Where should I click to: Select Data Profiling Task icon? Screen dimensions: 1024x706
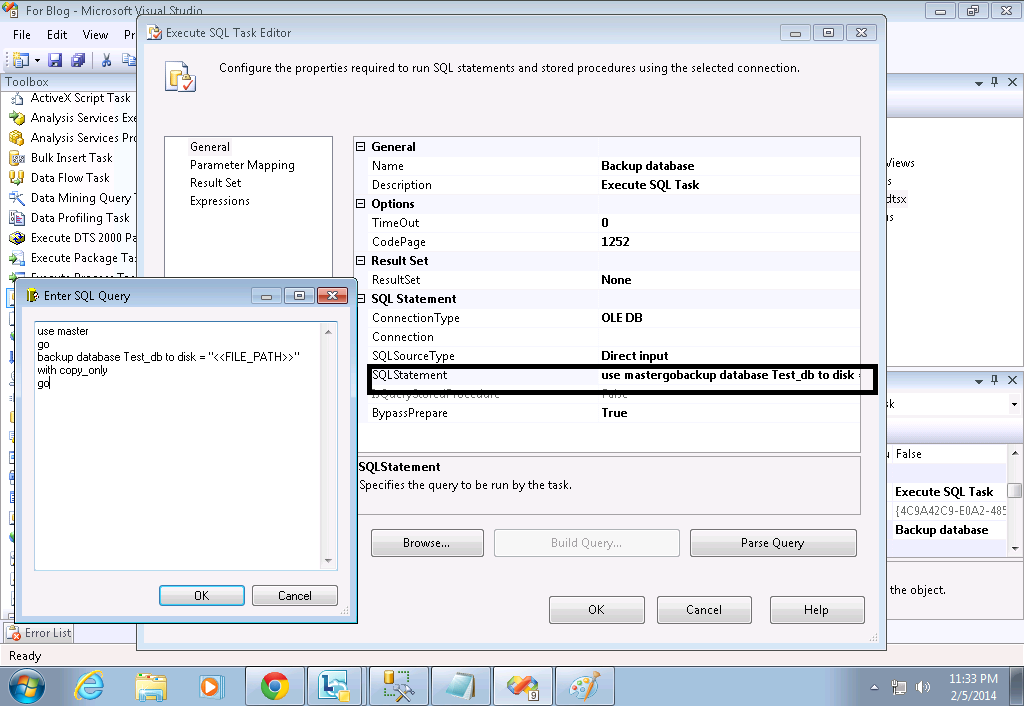point(16,218)
